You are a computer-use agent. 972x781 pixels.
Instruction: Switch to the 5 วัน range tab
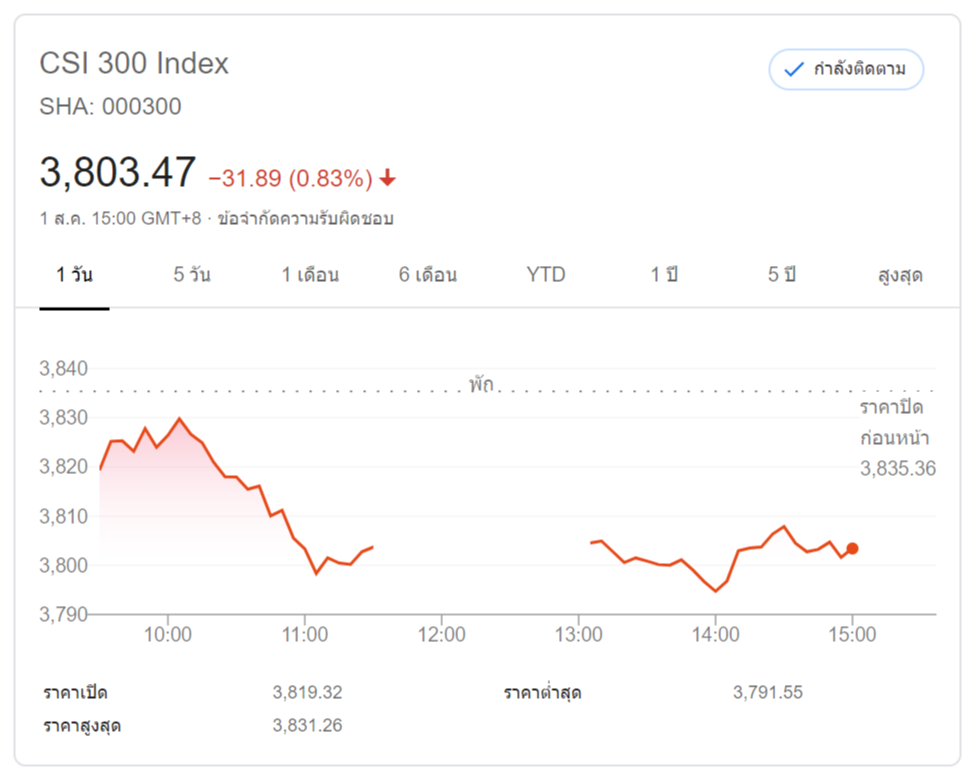click(191, 275)
